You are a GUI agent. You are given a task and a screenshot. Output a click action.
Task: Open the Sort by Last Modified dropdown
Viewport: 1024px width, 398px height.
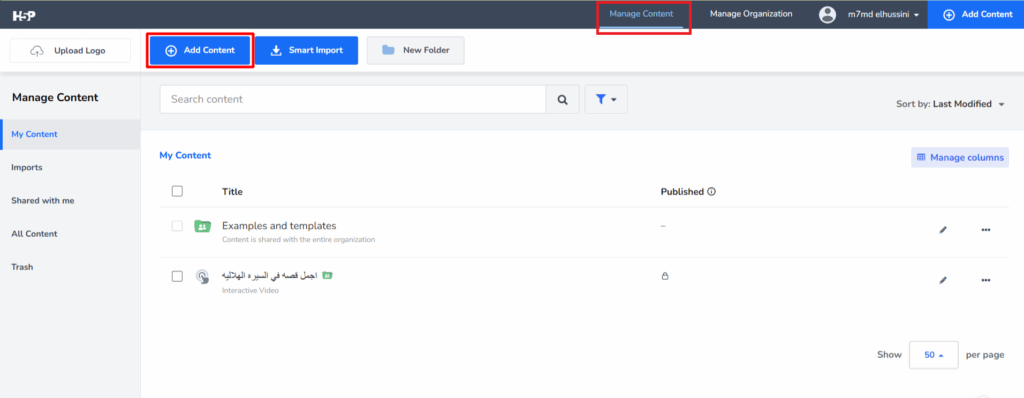pyautogui.click(x=950, y=104)
